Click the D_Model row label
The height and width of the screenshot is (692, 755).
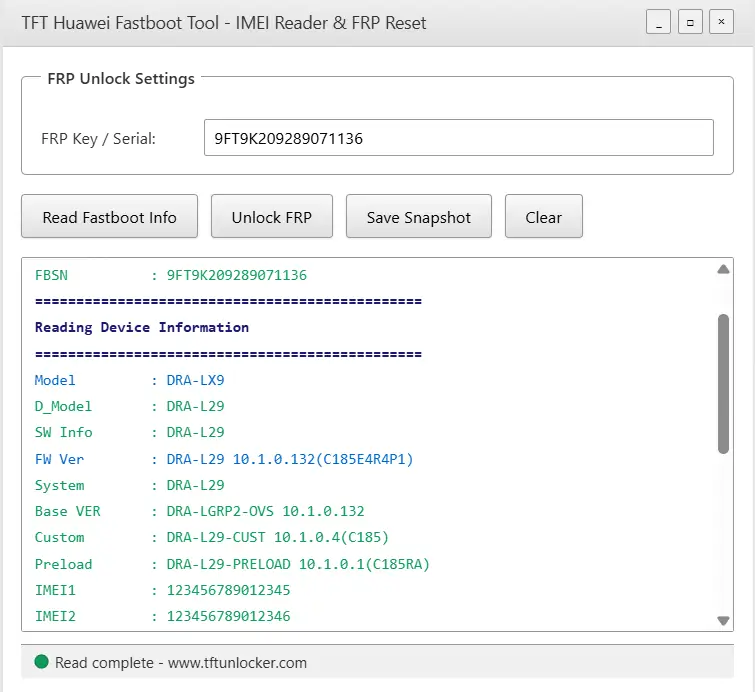(x=63, y=406)
